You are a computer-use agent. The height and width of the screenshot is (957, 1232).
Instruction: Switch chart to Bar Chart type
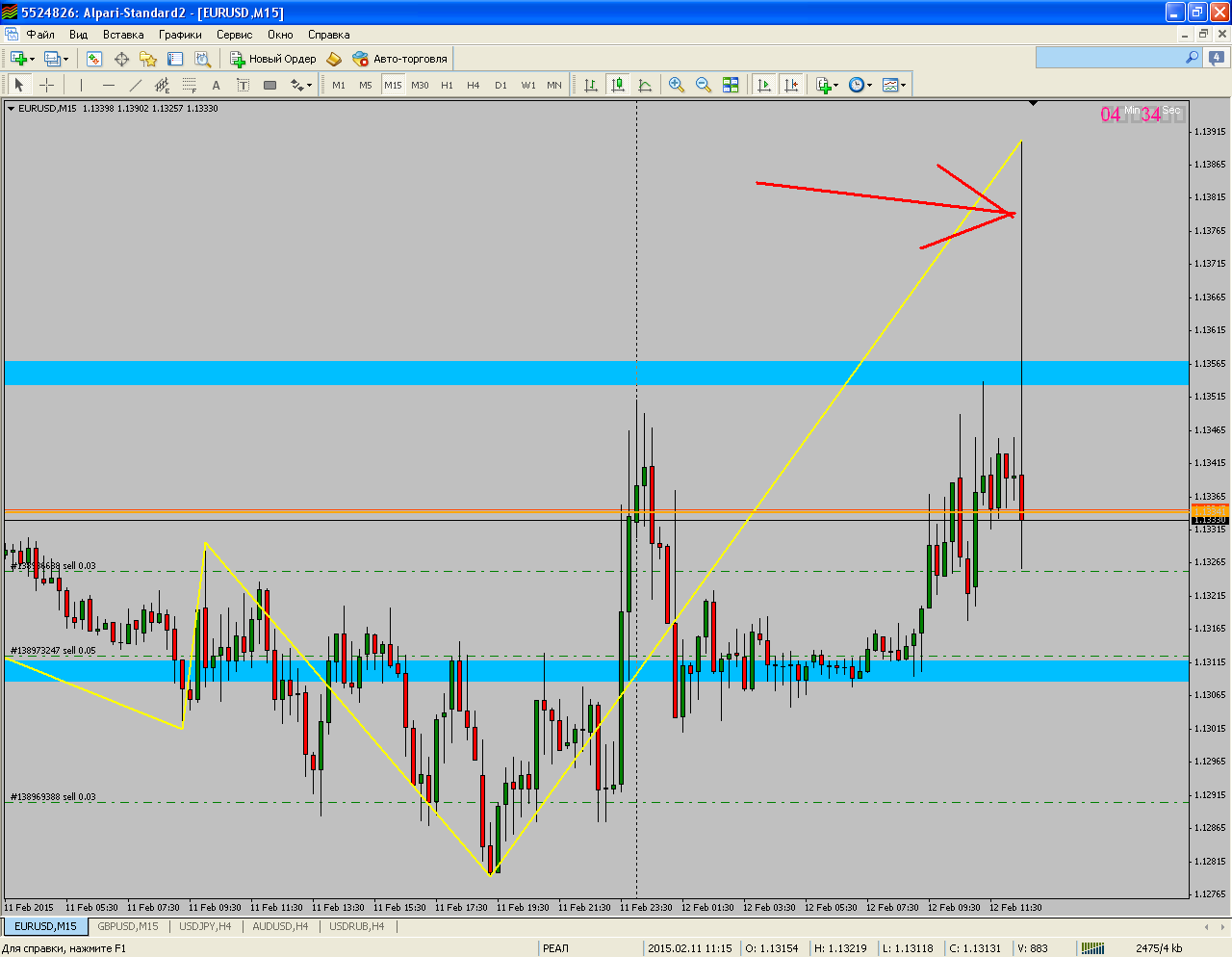tap(591, 85)
